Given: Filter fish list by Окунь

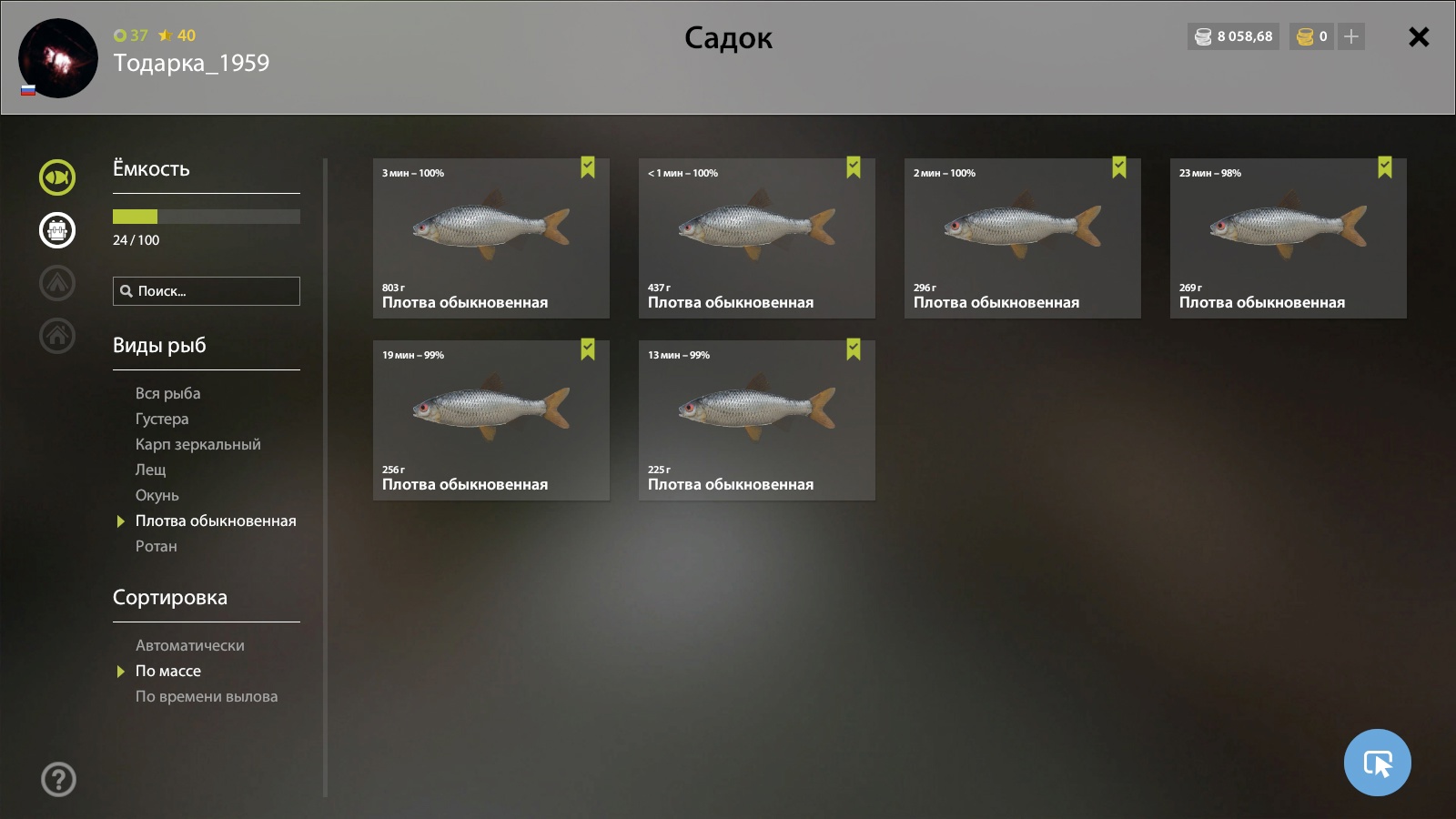Looking at the screenshot, I should click(x=157, y=495).
